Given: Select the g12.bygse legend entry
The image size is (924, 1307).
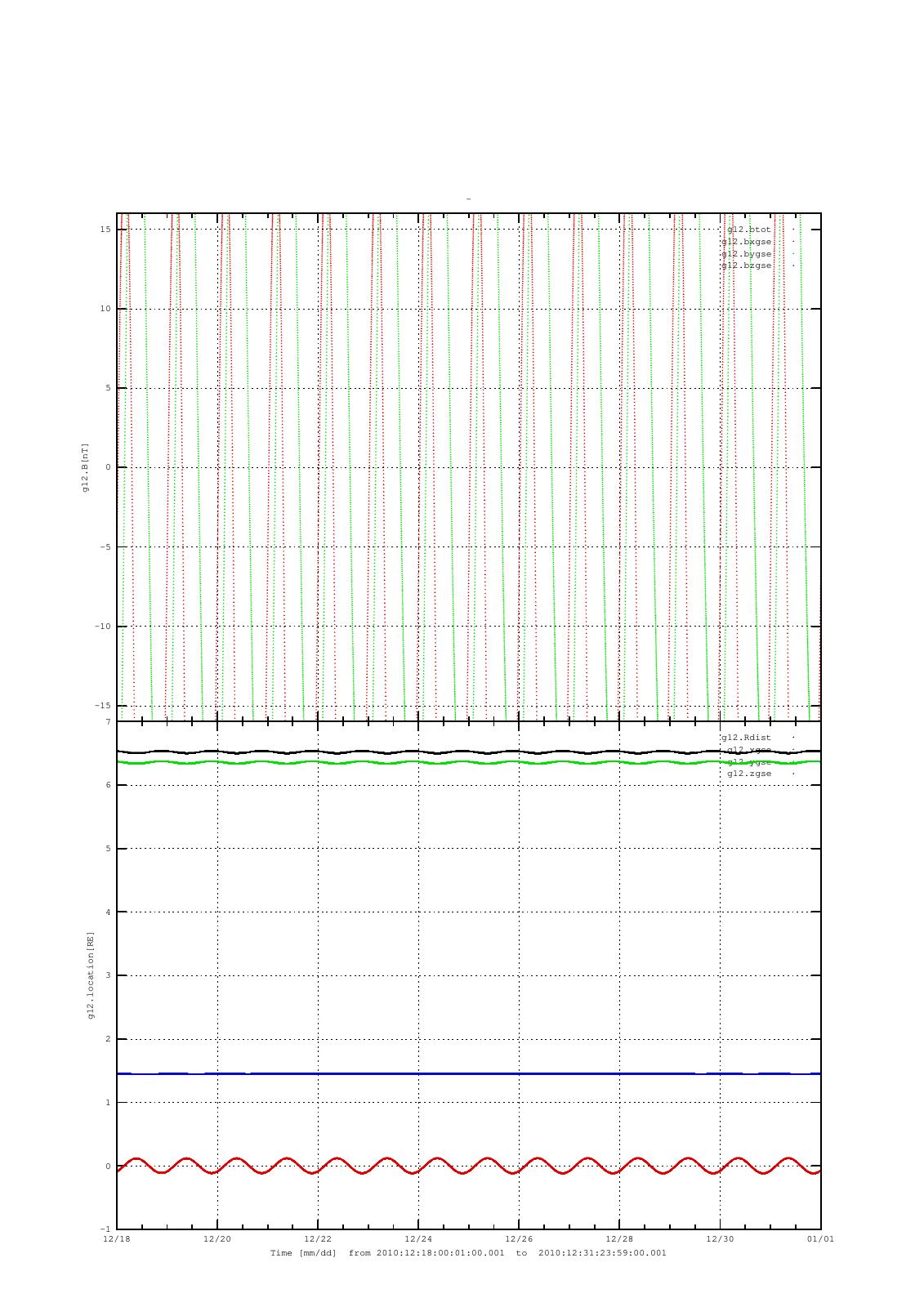Looking at the screenshot, I should click(746, 254).
